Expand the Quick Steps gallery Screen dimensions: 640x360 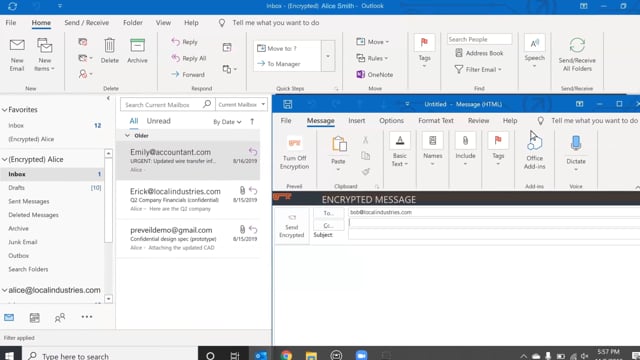tap(328, 56)
